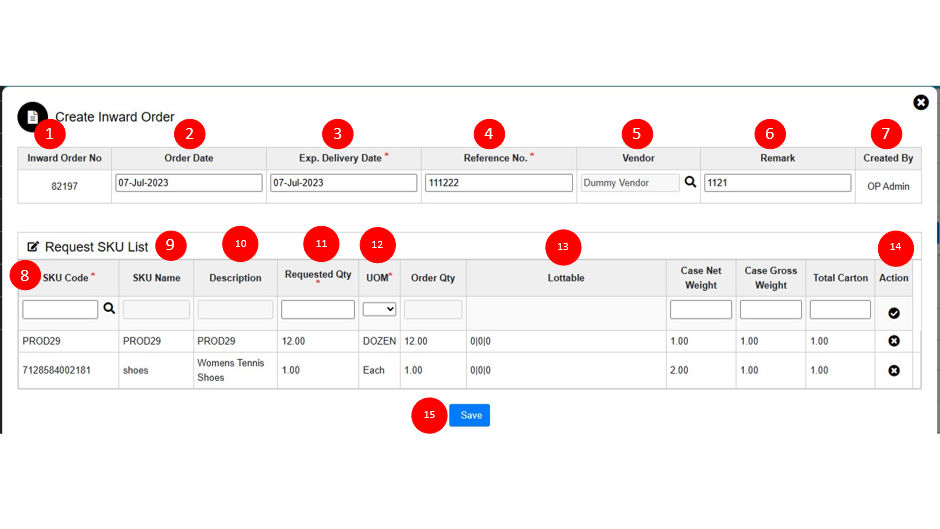
Task: Click the SKU Code entry box
Action: click(x=60, y=310)
